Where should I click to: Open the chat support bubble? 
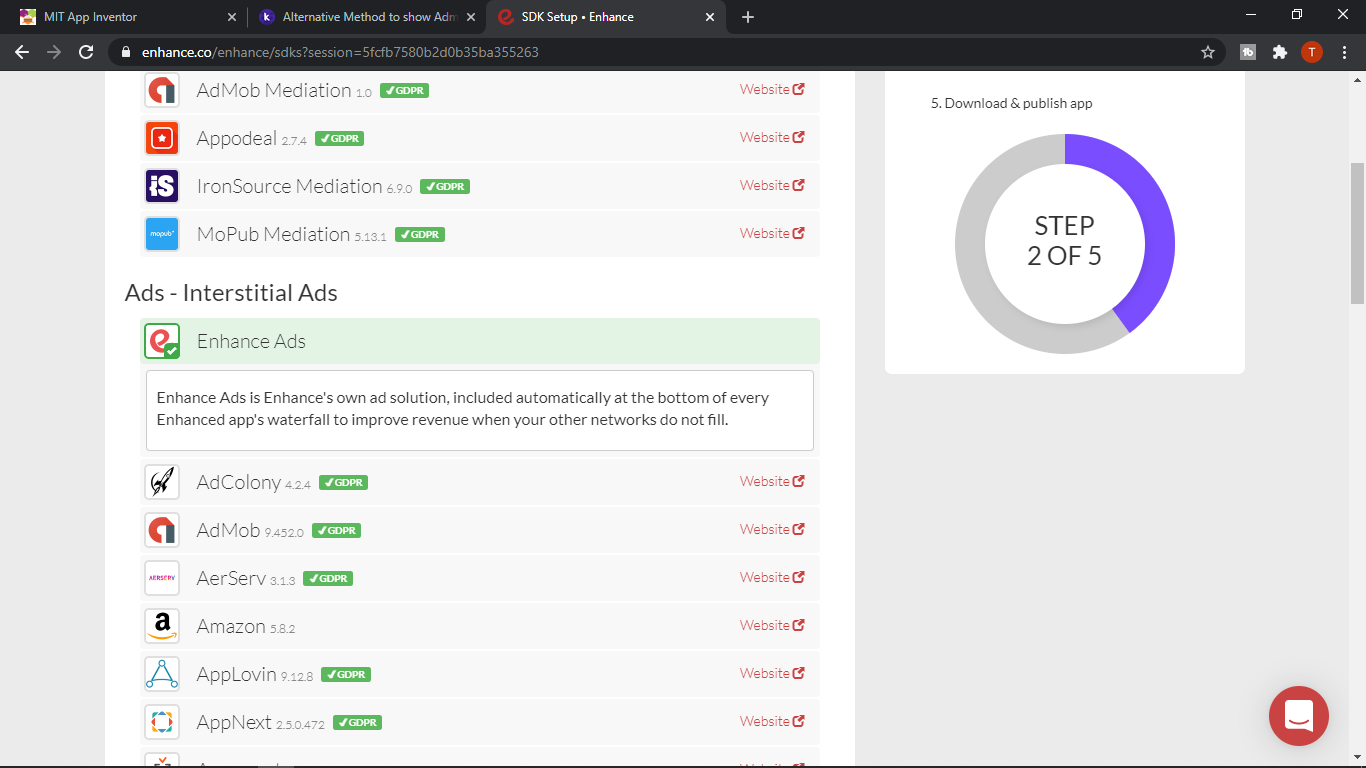pos(1299,716)
